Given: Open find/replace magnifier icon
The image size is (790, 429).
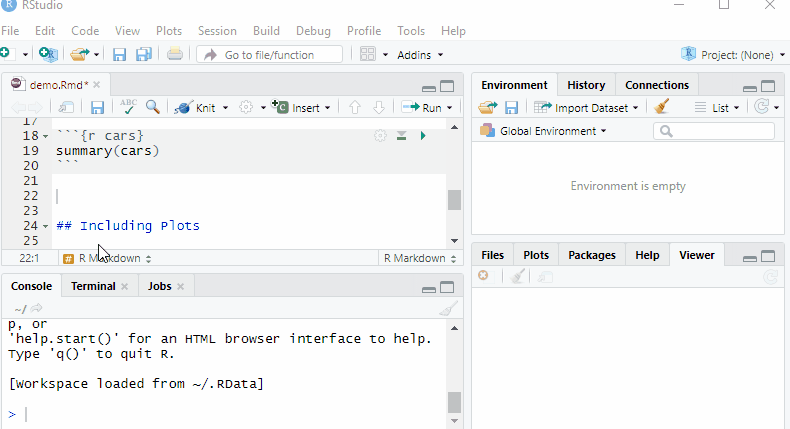Looking at the screenshot, I should [153, 106].
